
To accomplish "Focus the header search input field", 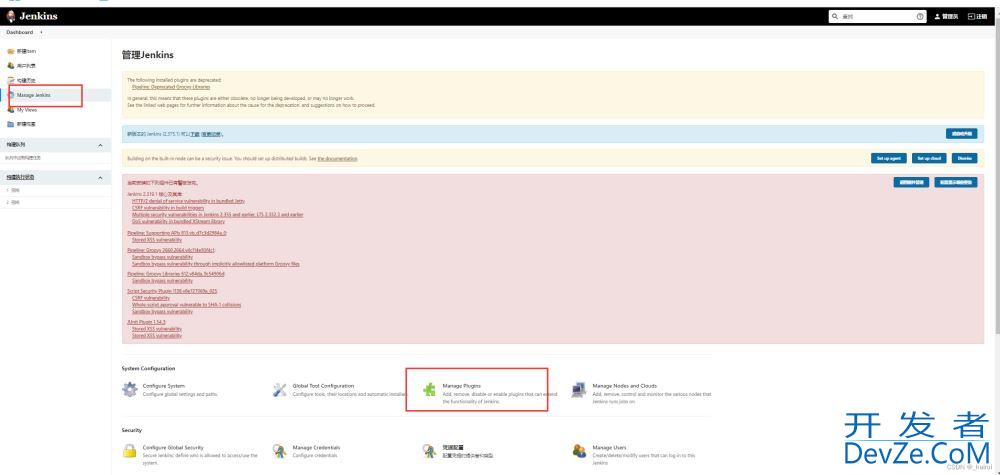I will tap(878, 17).
